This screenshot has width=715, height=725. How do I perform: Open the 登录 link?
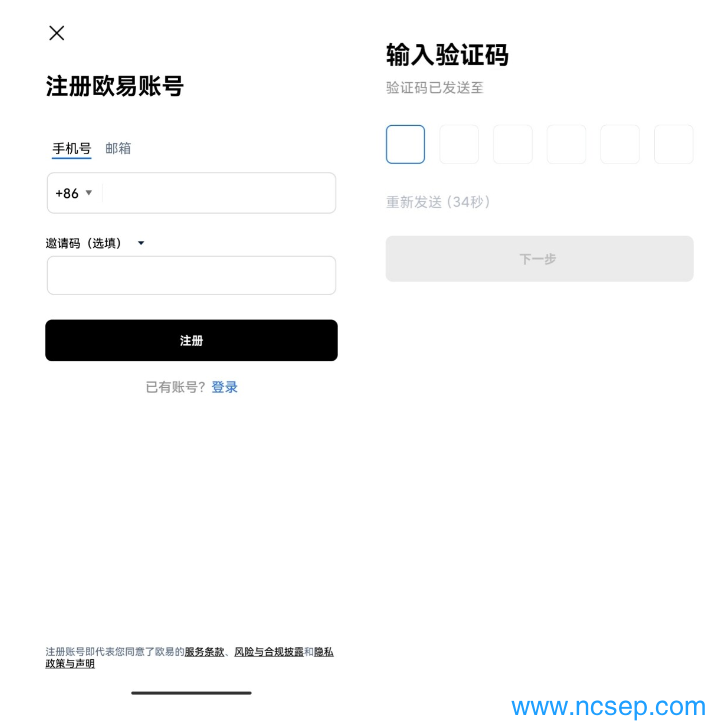[x=225, y=387]
